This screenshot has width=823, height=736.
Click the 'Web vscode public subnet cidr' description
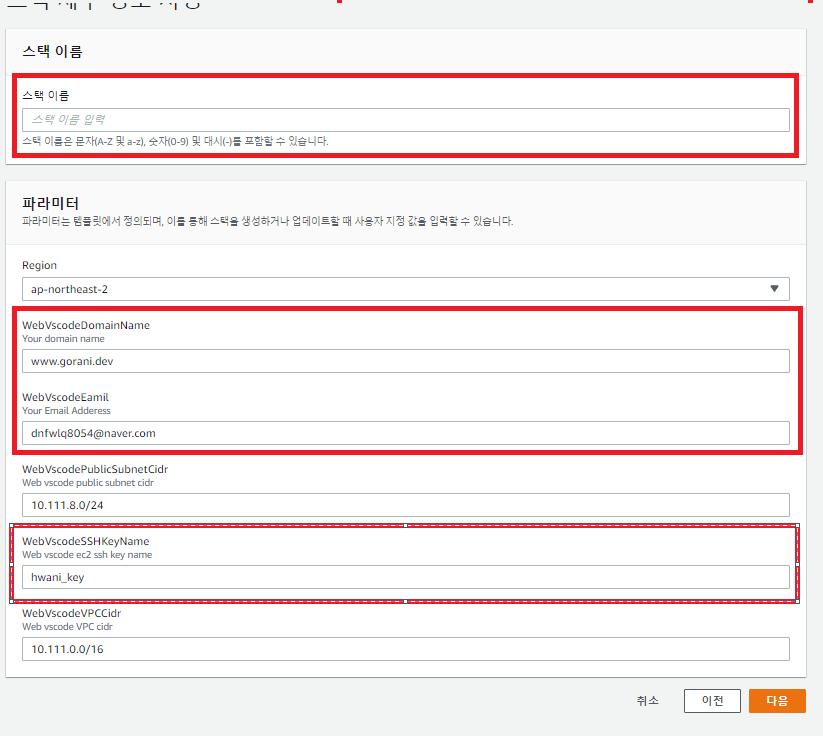[x=88, y=482]
